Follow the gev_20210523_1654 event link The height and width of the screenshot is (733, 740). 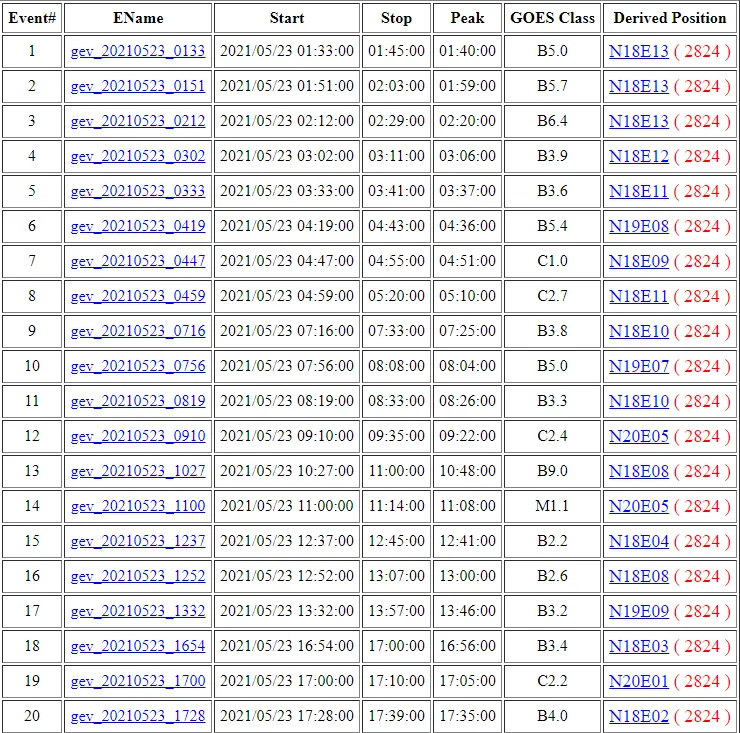[138, 646]
